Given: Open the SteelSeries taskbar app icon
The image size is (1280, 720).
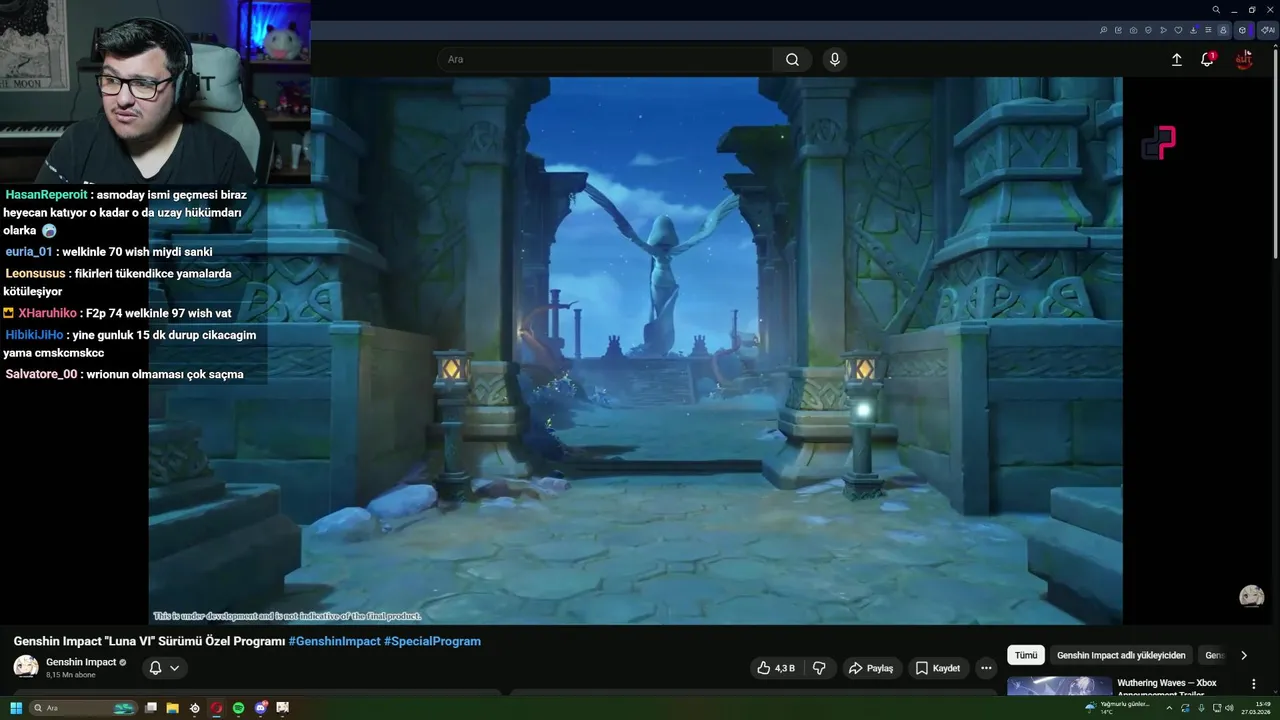Looking at the screenshot, I should coord(194,708).
